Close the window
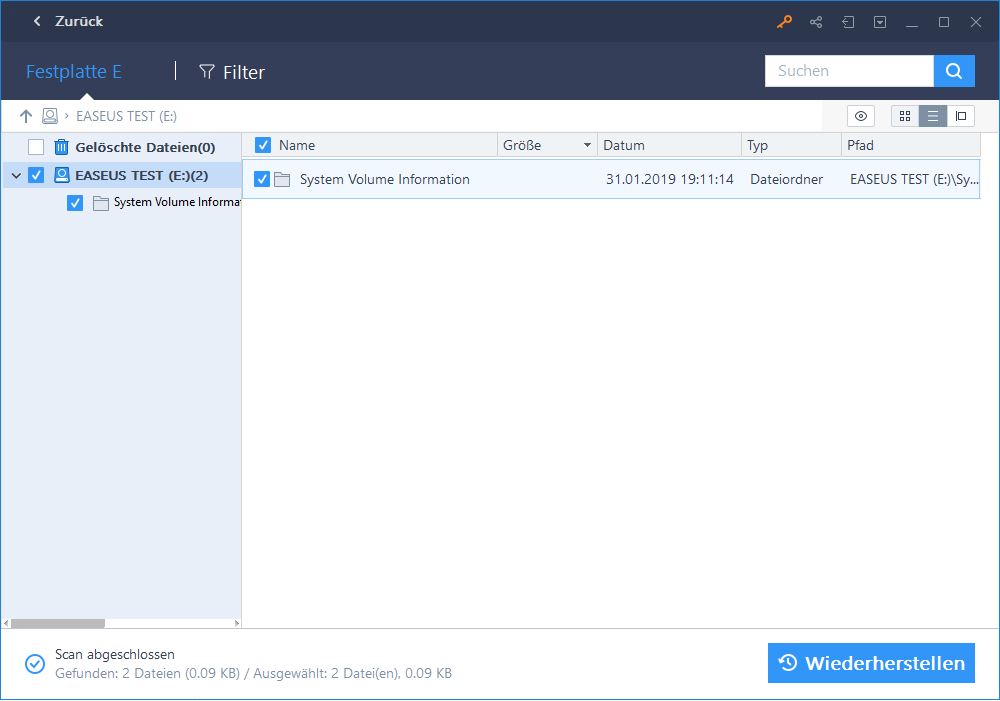Screen dimensions: 1000x701 [976, 22]
